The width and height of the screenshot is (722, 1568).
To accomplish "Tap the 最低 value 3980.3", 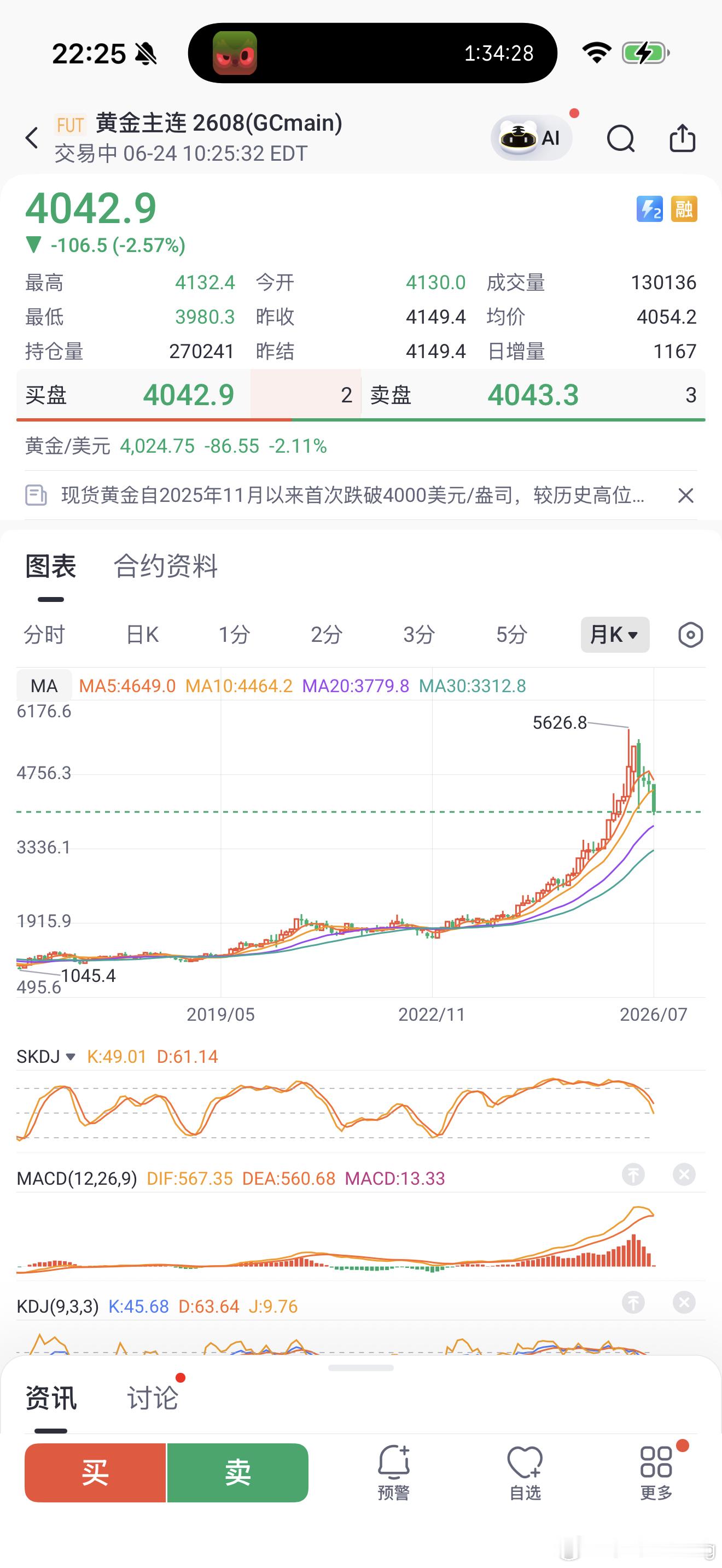I will pos(205,317).
